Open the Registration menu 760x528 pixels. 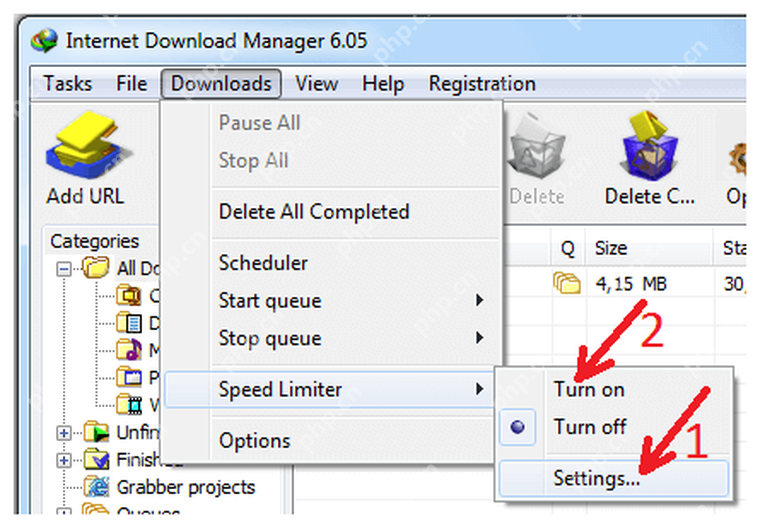coord(482,84)
